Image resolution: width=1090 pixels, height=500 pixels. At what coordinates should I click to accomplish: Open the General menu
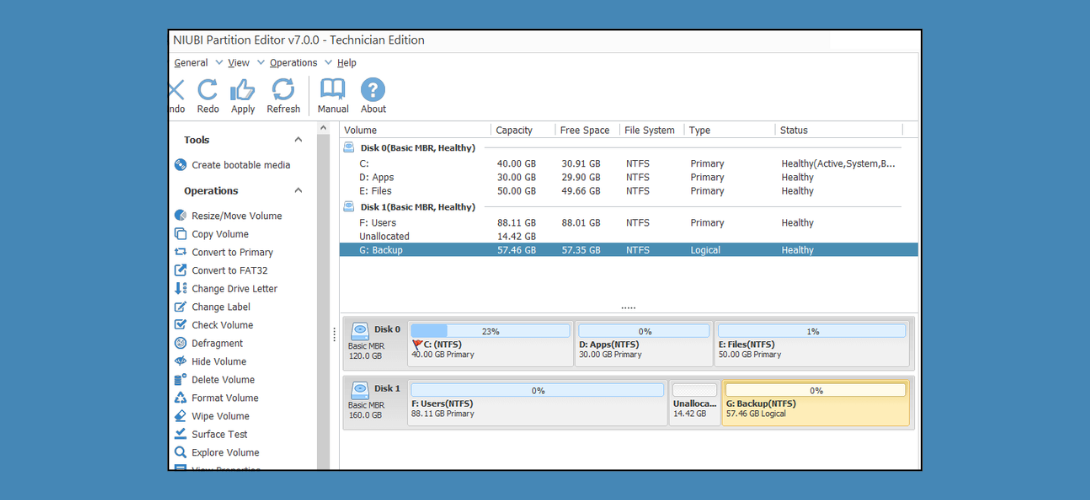click(x=191, y=63)
